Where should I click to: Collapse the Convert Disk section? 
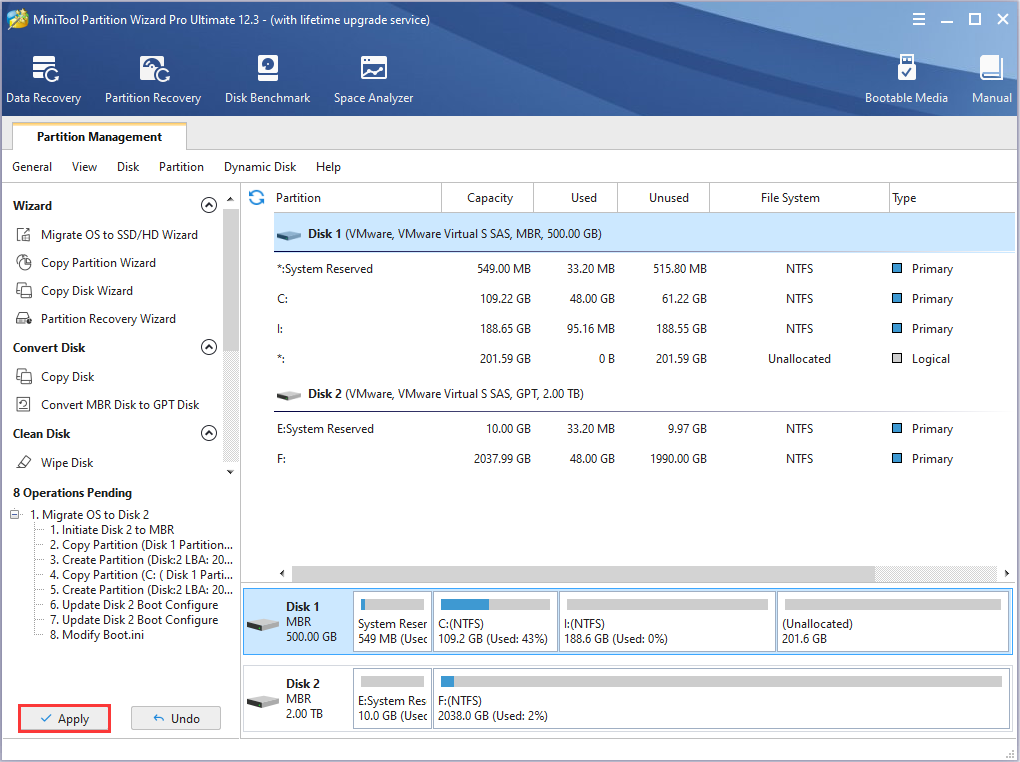(209, 347)
